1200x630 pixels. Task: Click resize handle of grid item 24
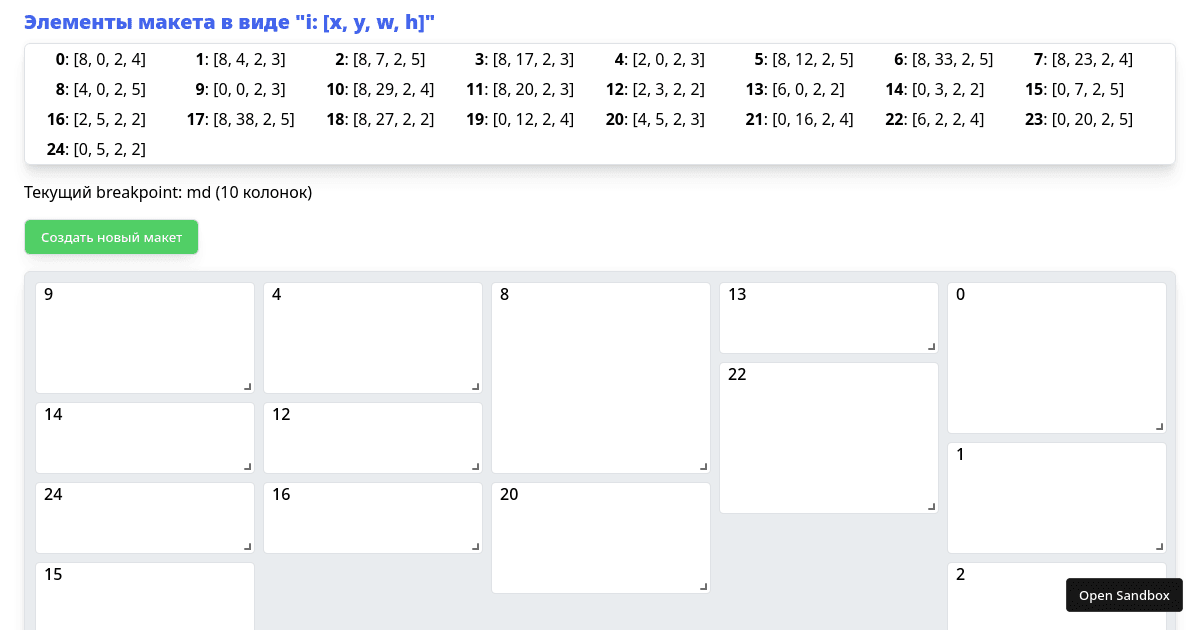pos(247,546)
